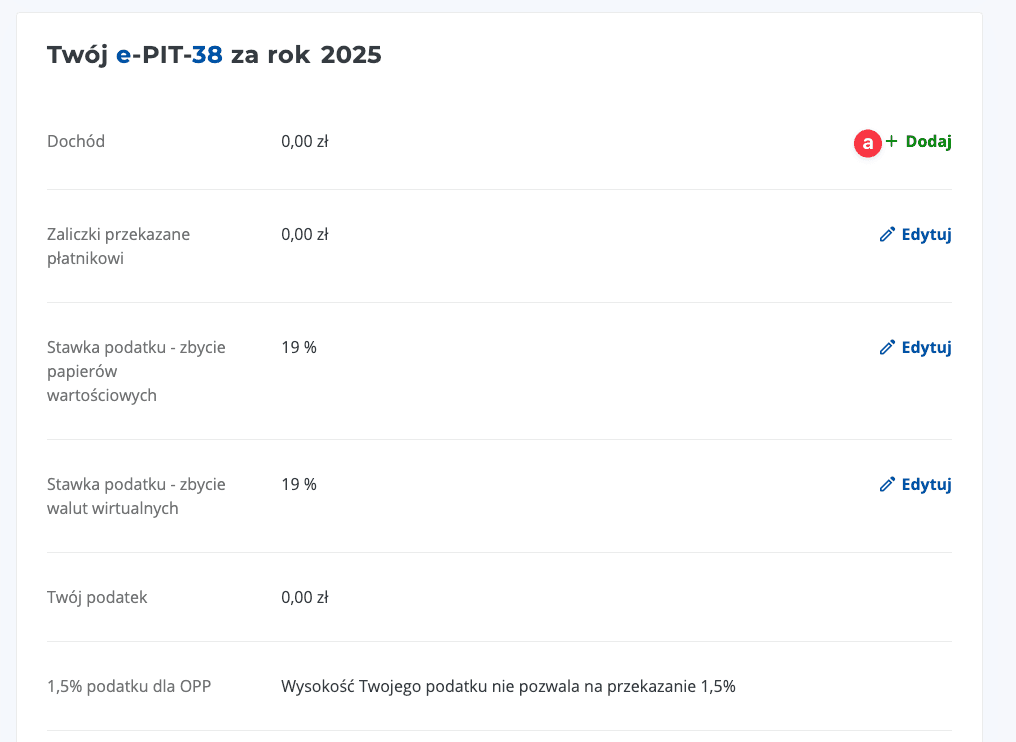Click the heading Twój e-PIT-38 za rok 2025

(213, 56)
